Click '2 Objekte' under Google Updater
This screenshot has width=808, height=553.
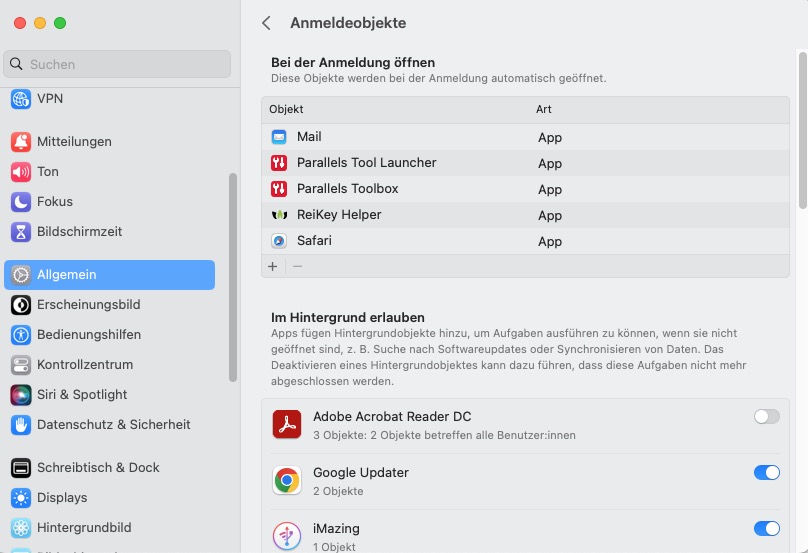(x=338, y=491)
